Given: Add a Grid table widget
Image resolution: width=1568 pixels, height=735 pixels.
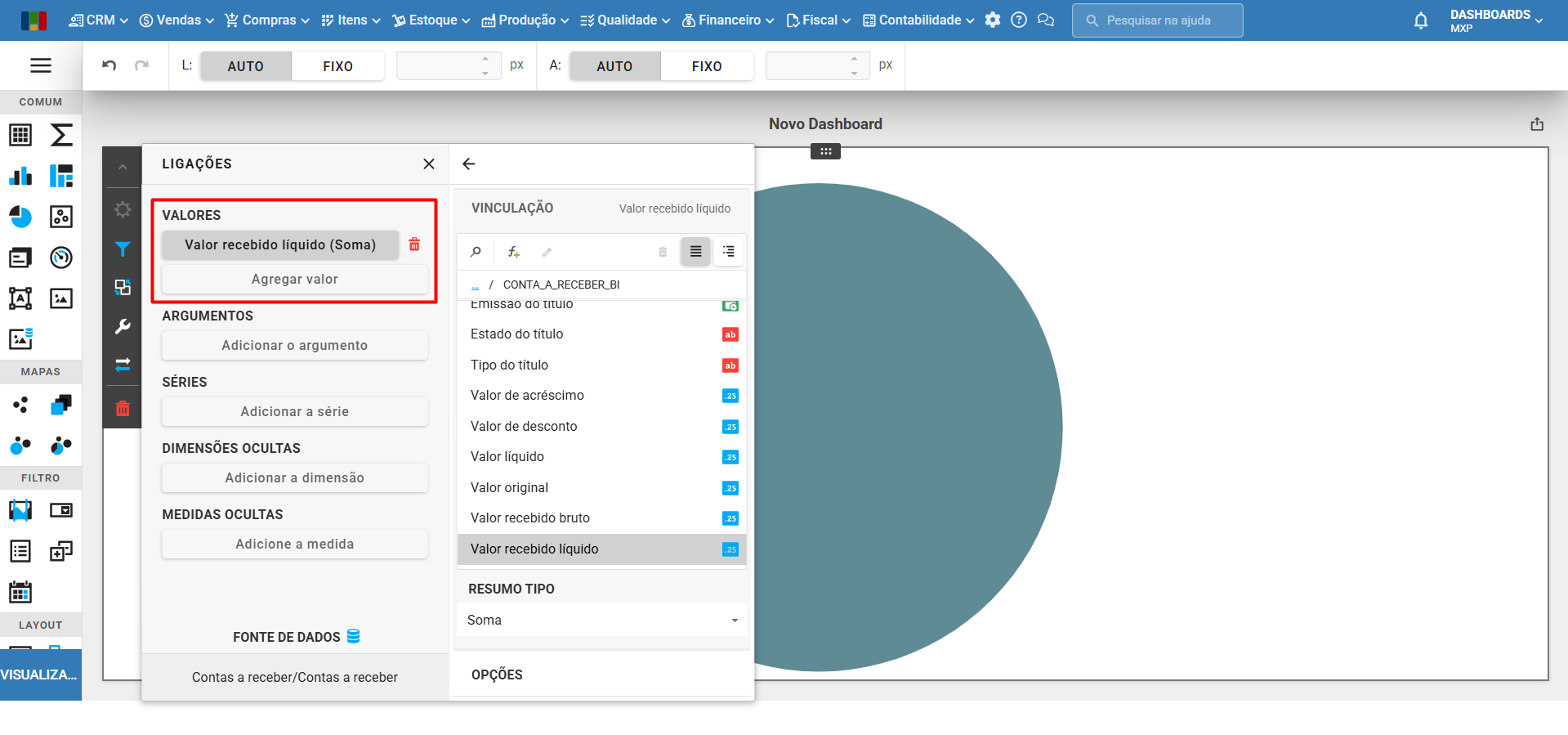Looking at the screenshot, I should tap(20, 135).
